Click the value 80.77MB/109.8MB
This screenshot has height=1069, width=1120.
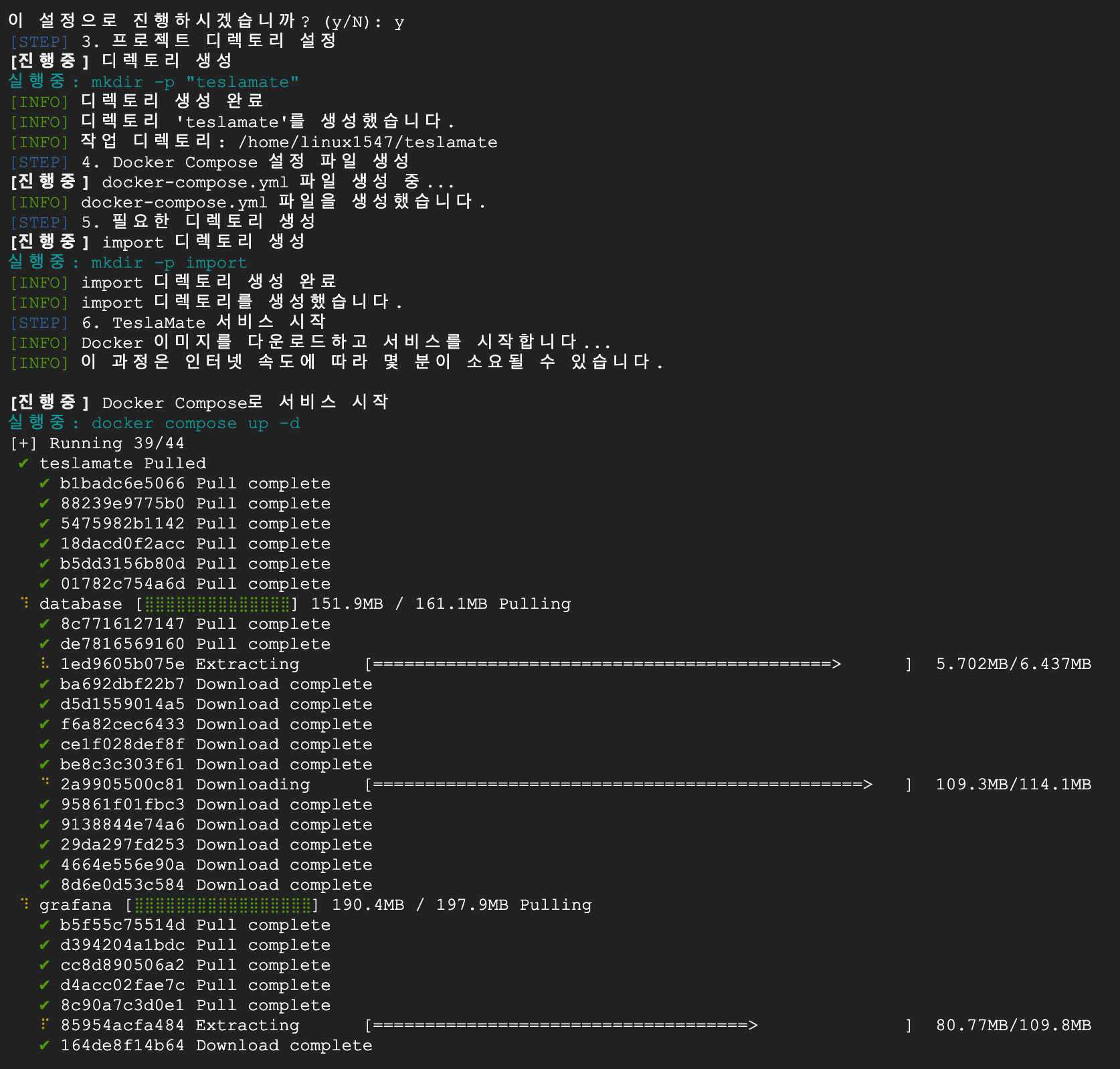1014,1026
